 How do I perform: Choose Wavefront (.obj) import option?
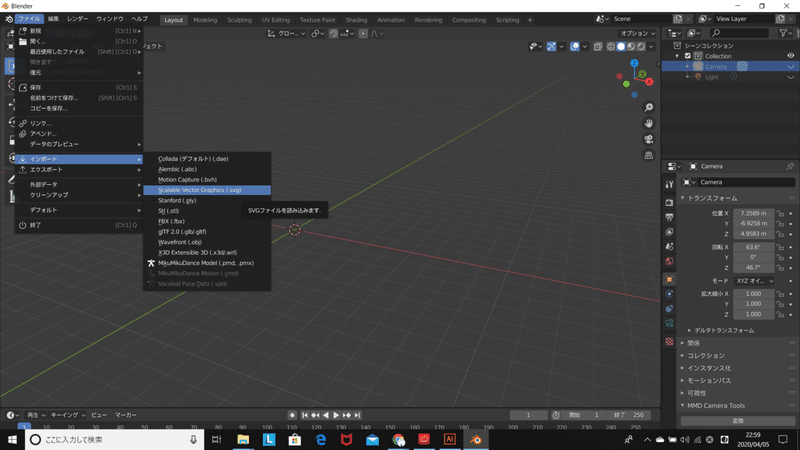click(x=207, y=242)
